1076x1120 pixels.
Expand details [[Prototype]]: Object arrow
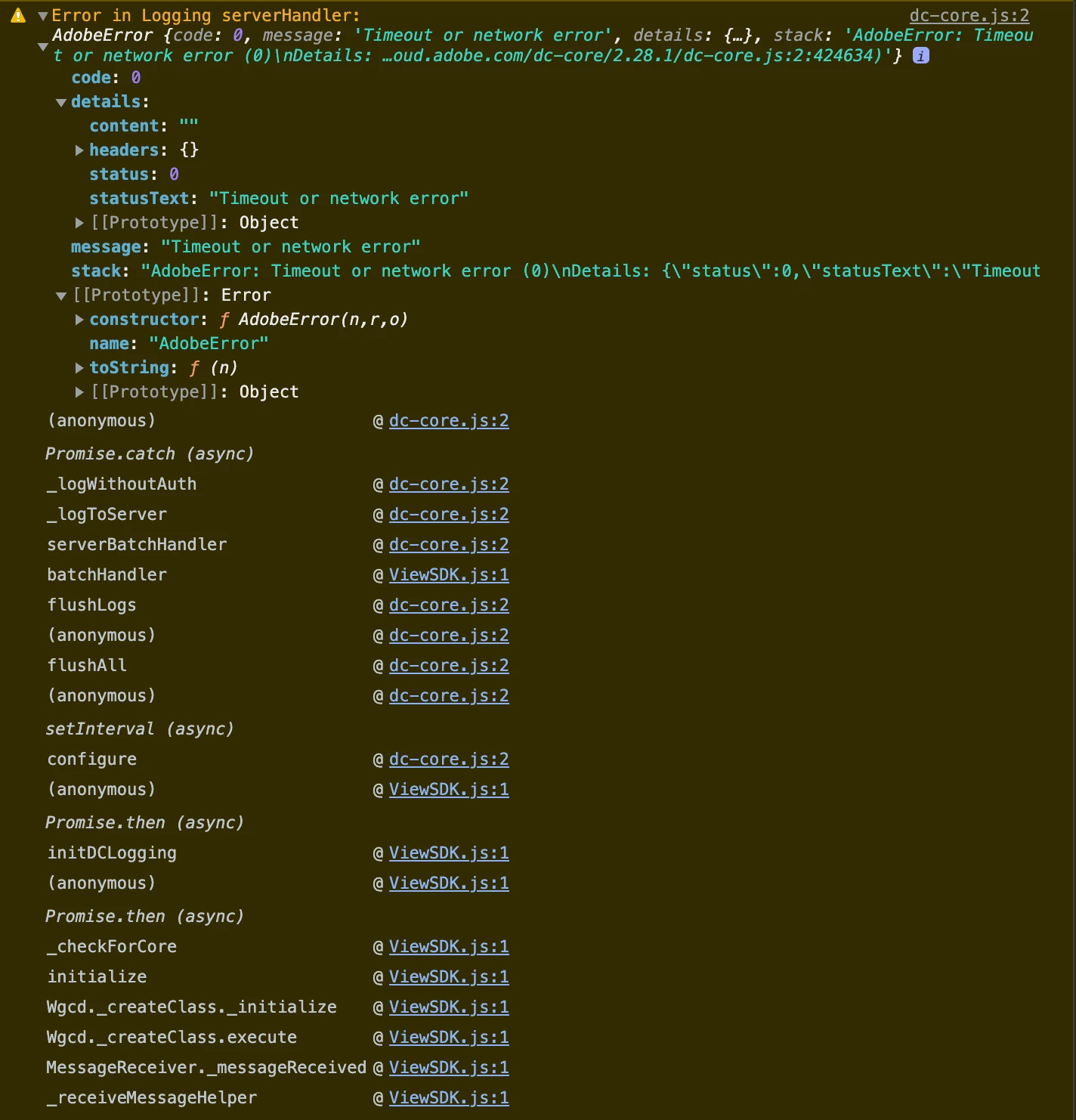(79, 223)
